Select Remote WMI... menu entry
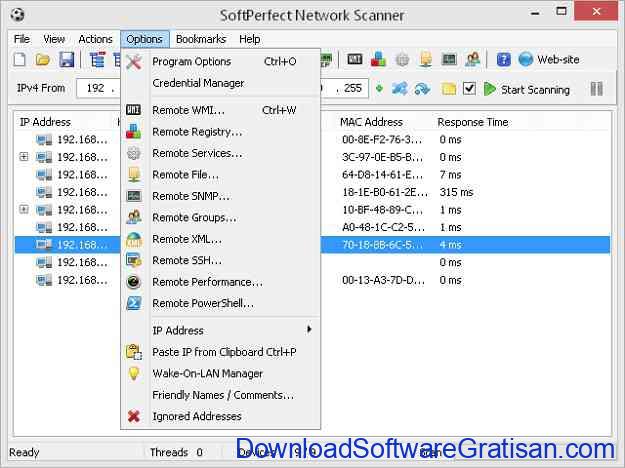This screenshot has height=468, width=625. [220, 110]
